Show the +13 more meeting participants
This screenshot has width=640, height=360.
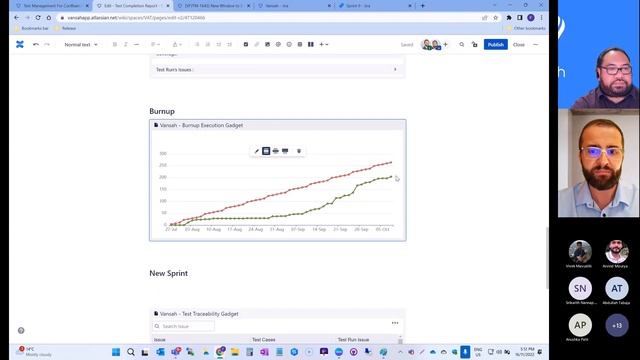click(x=617, y=325)
